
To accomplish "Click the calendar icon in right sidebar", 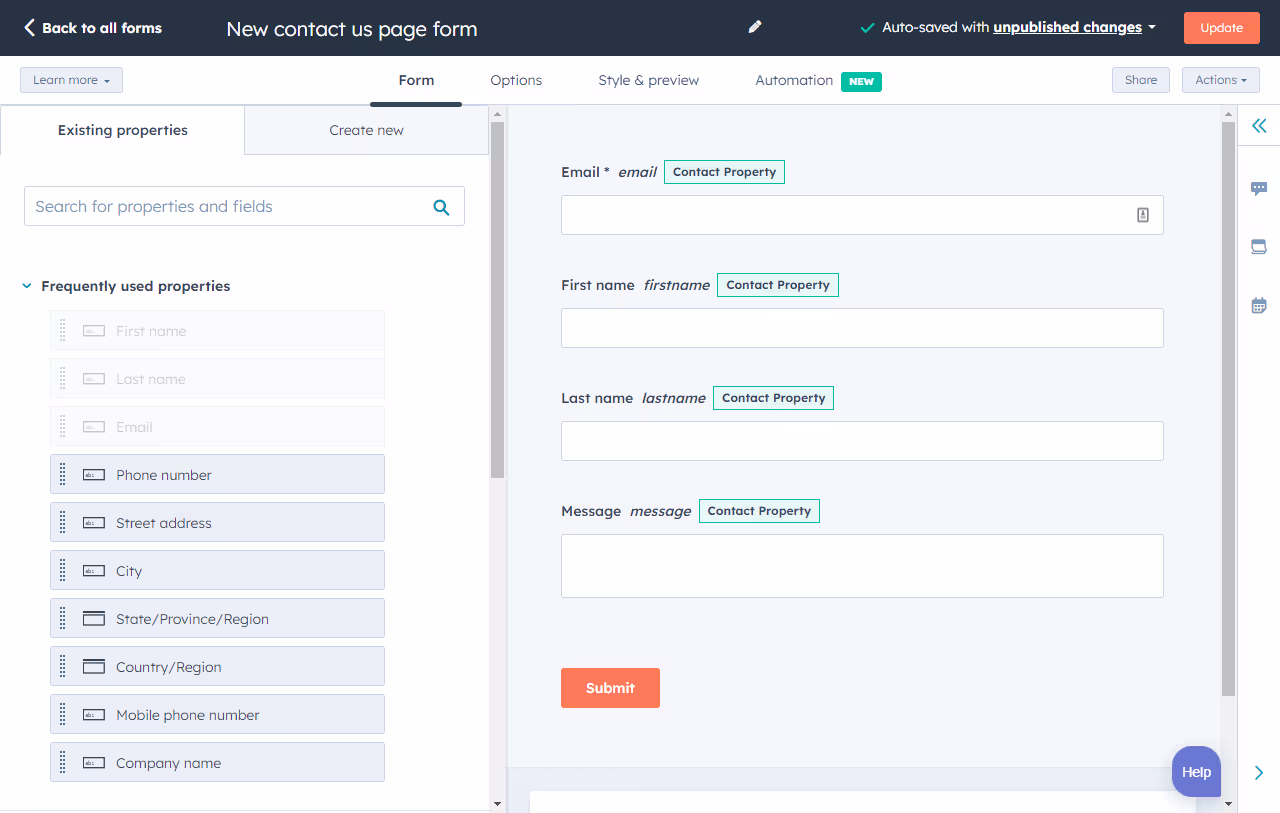I will point(1258,305).
